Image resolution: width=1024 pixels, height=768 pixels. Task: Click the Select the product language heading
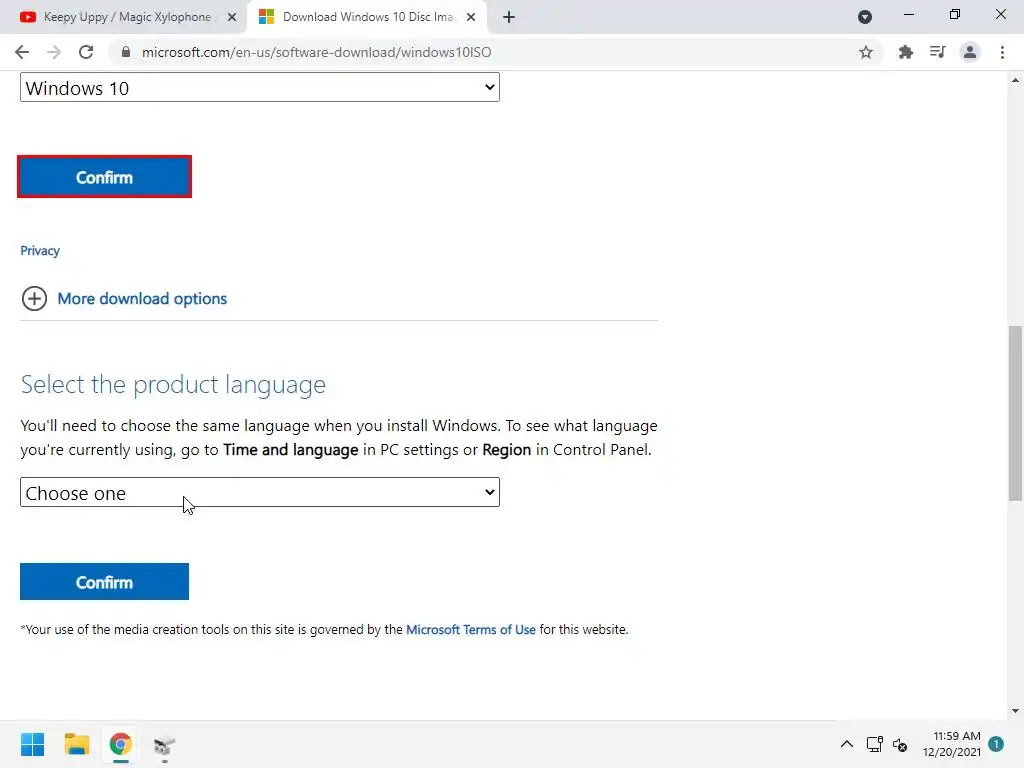[173, 384]
